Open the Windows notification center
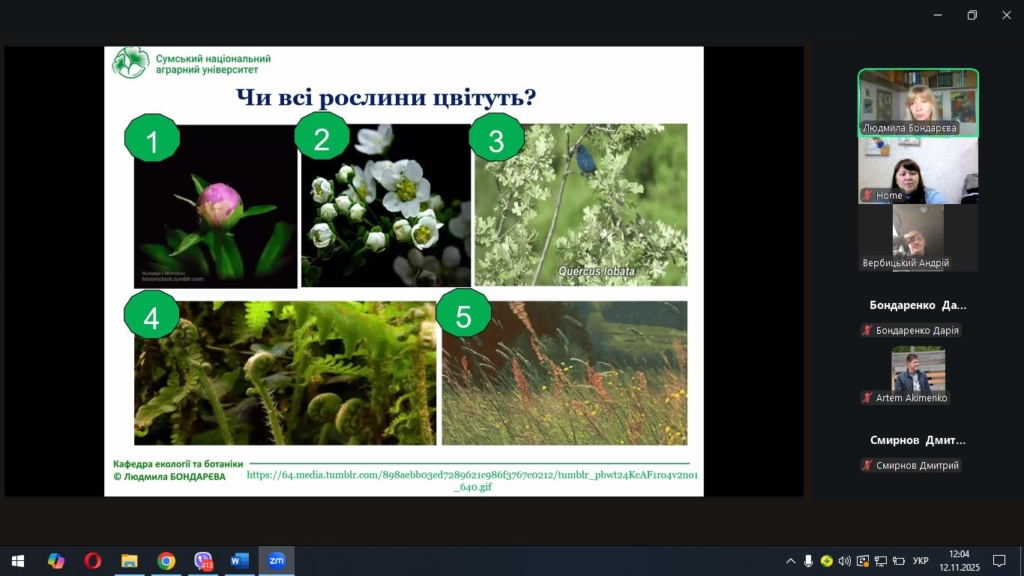This screenshot has height=576, width=1024. pos(998,561)
